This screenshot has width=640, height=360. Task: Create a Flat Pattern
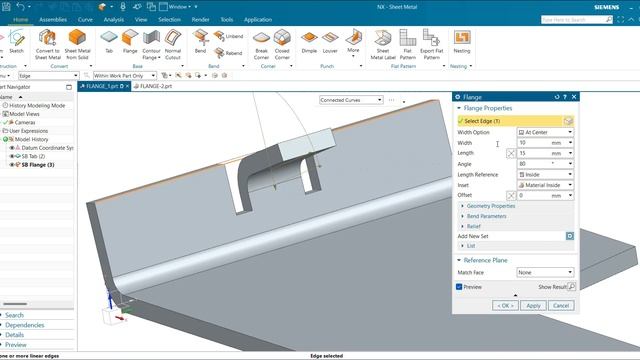click(407, 44)
